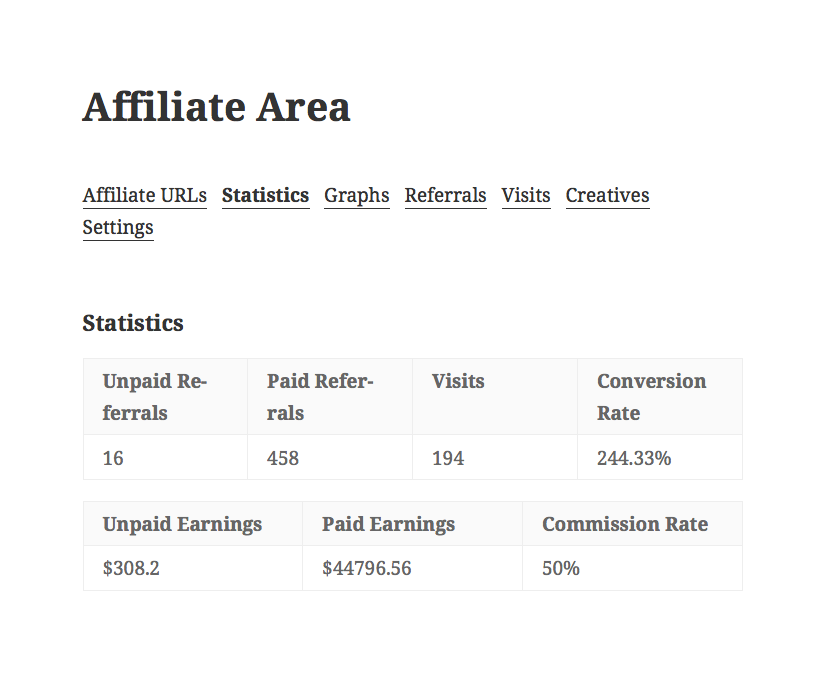Click the Conversion Rate column header
Viewport: 825px width, 694px height.
(x=651, y=397)
